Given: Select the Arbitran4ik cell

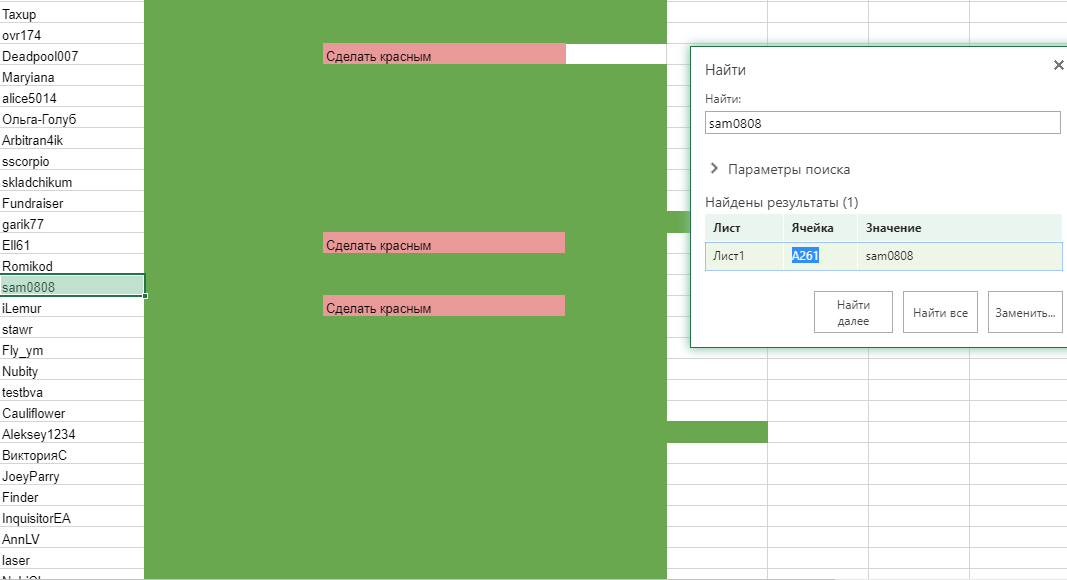Looking at the screenshot, I should [x=72, y=140].
